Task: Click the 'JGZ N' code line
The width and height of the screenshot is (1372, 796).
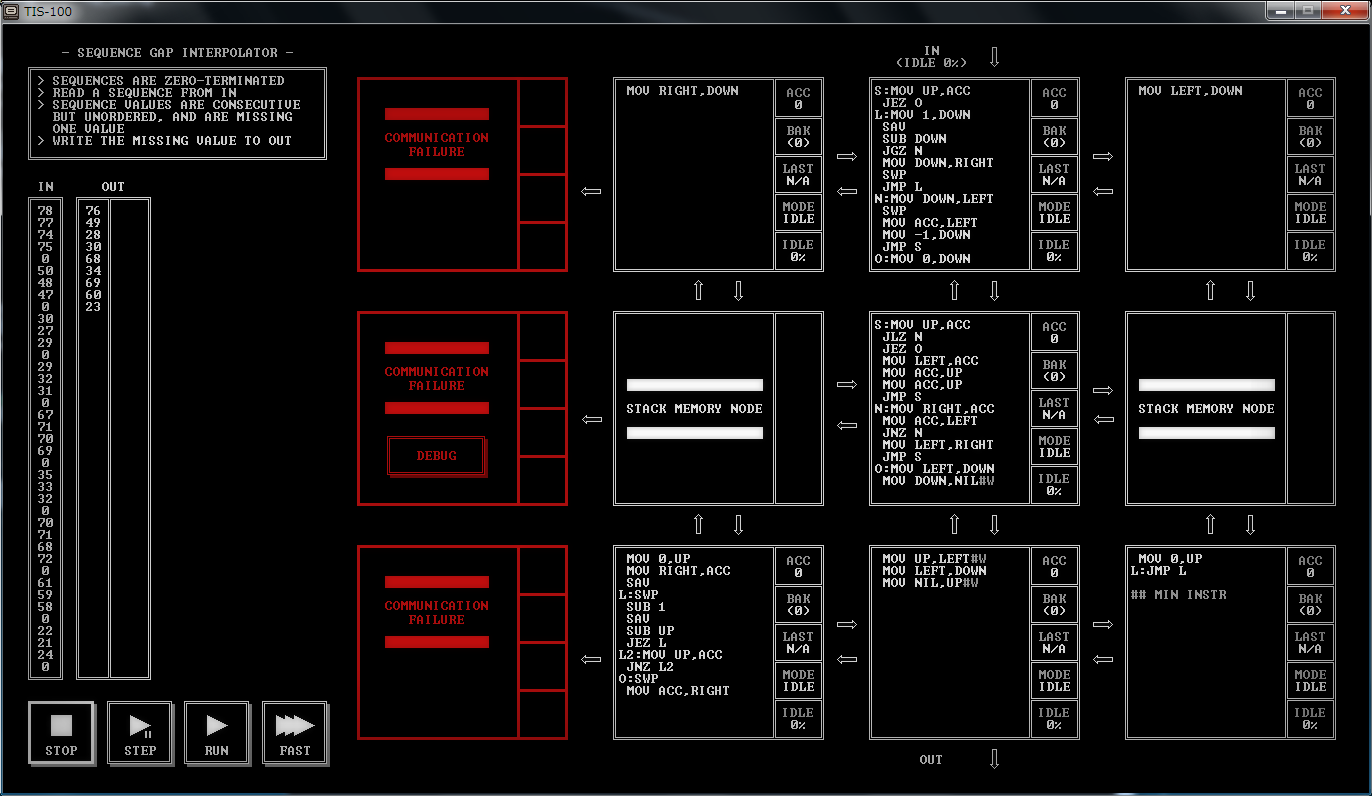Action: 902,151
